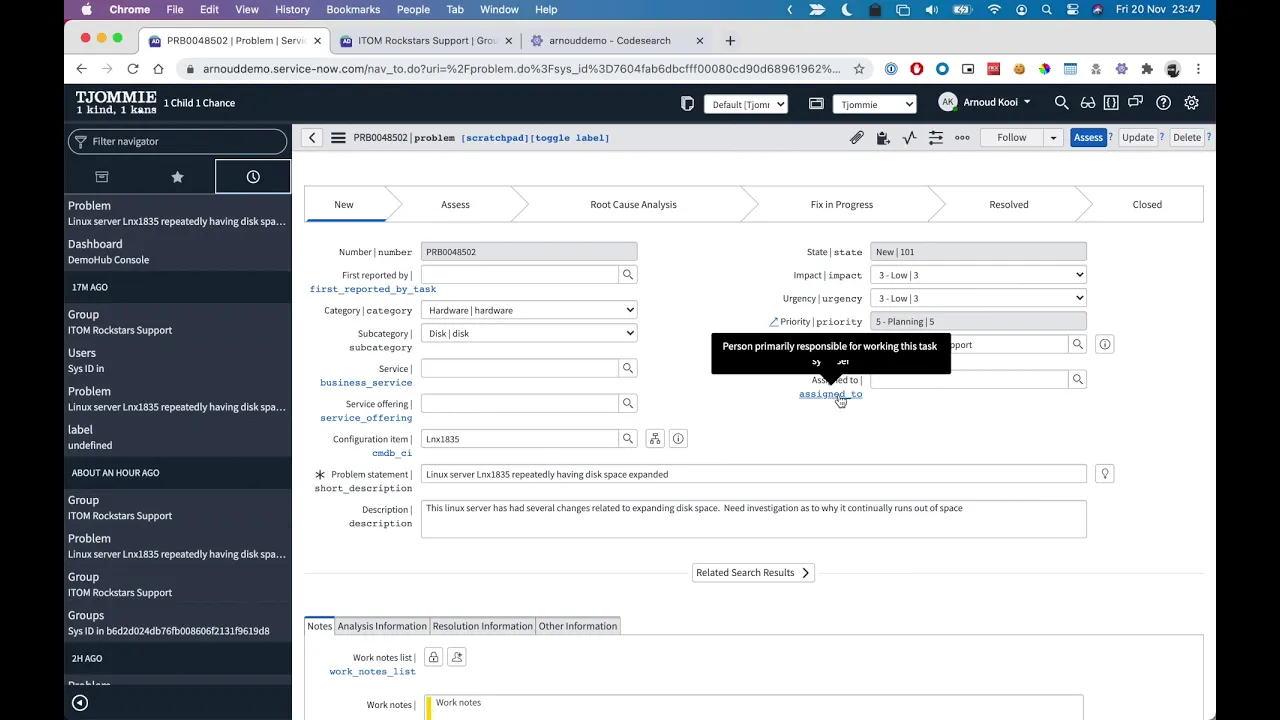The image size is (1280, 720).
Task: Open the ellipsis more options icon
Action: tap(962, 137)
